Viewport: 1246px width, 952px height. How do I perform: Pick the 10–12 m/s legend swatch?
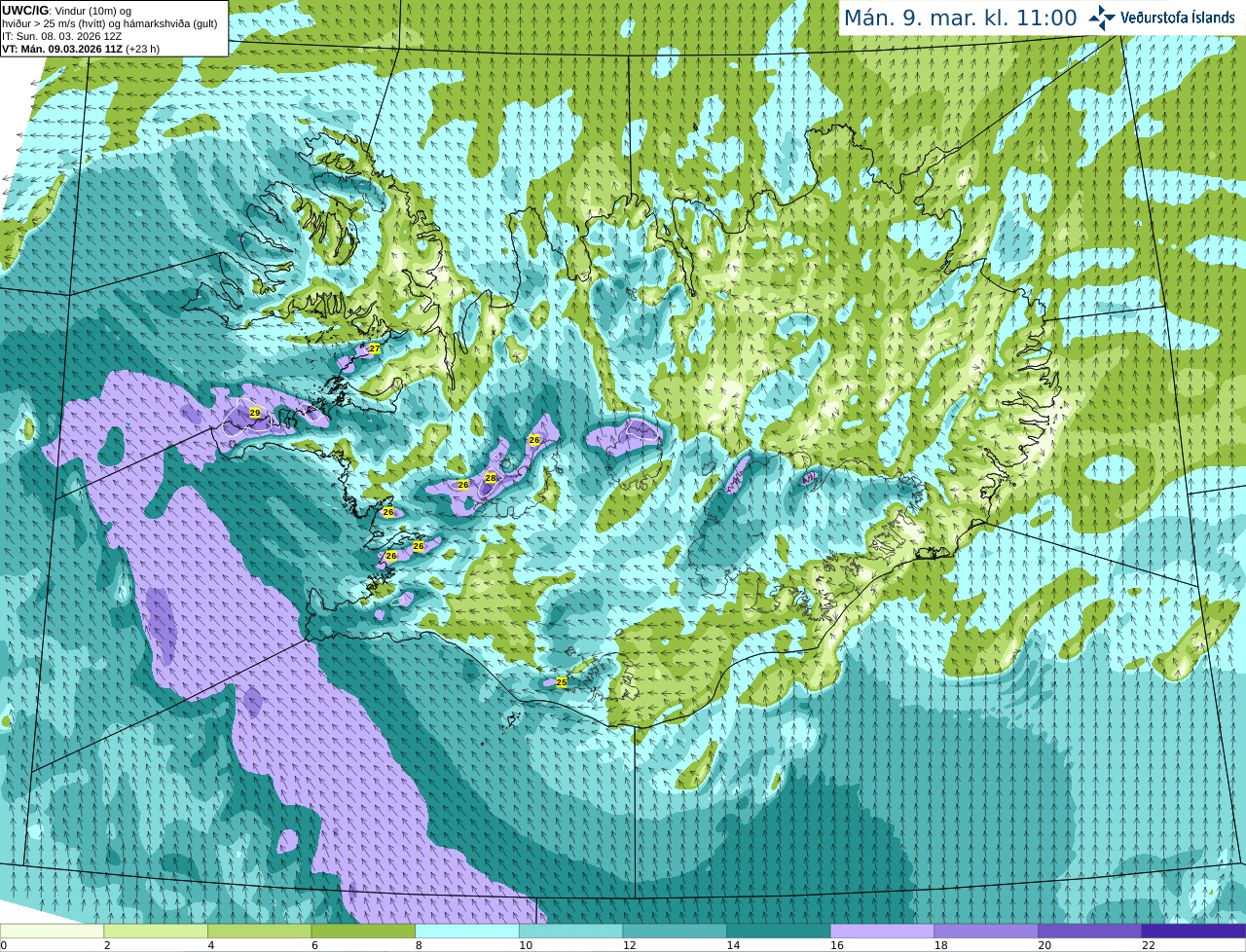coord(570,931)
